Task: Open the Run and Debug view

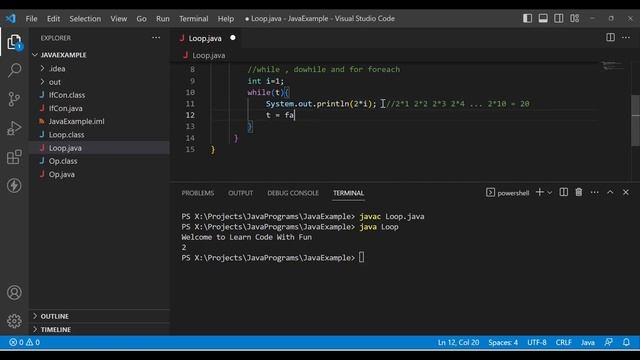Action: click(x=14, y=128)
